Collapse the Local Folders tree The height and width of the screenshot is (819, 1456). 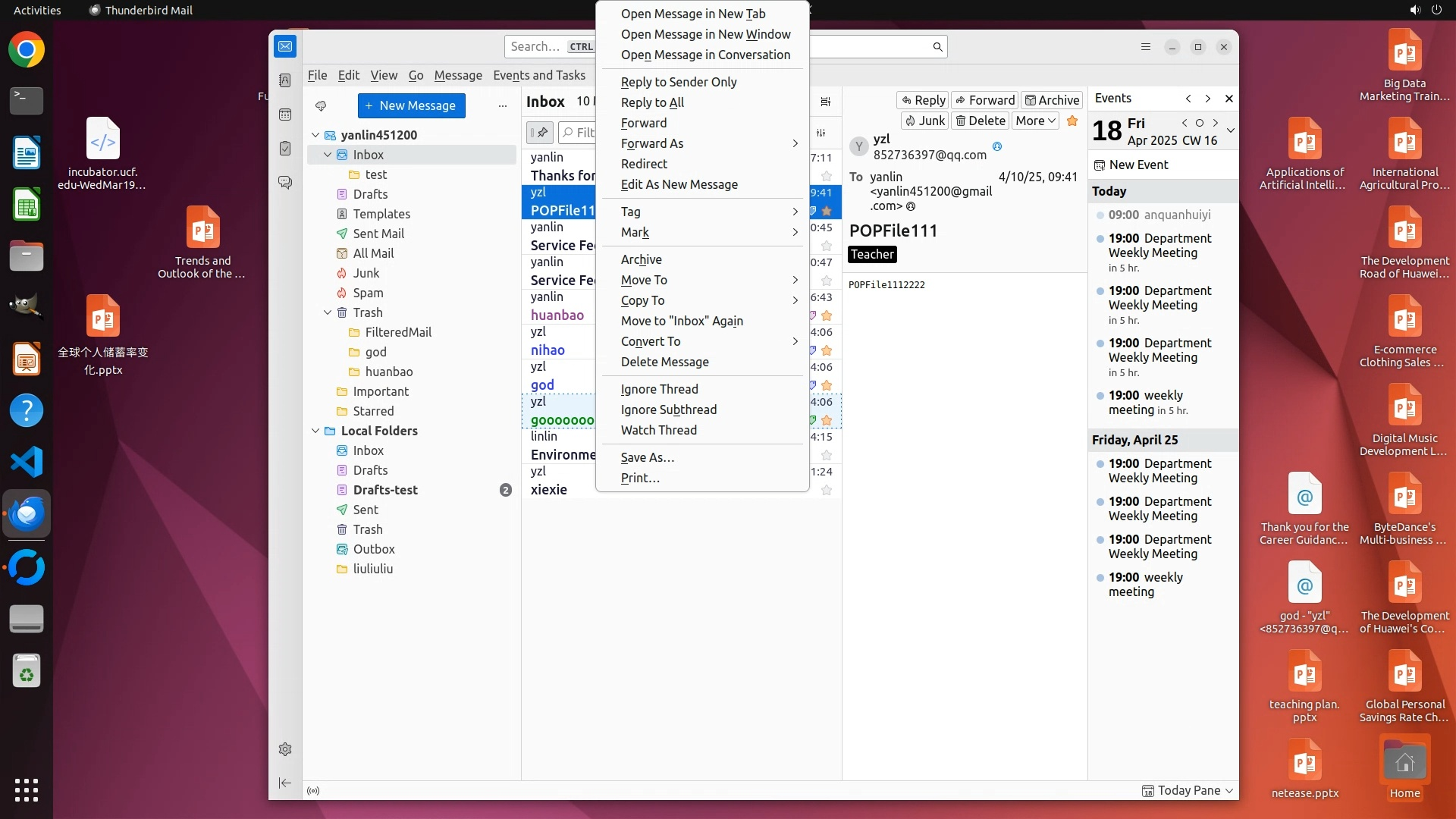click(x=315, y=431)
